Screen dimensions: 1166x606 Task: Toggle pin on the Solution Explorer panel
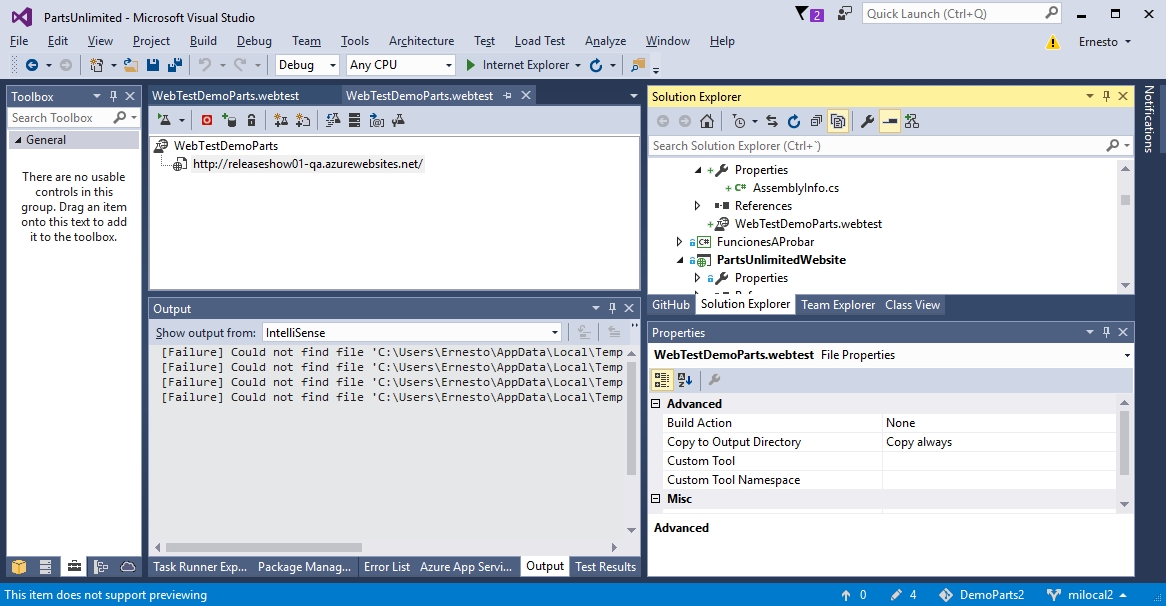[x=1107, y=96]
